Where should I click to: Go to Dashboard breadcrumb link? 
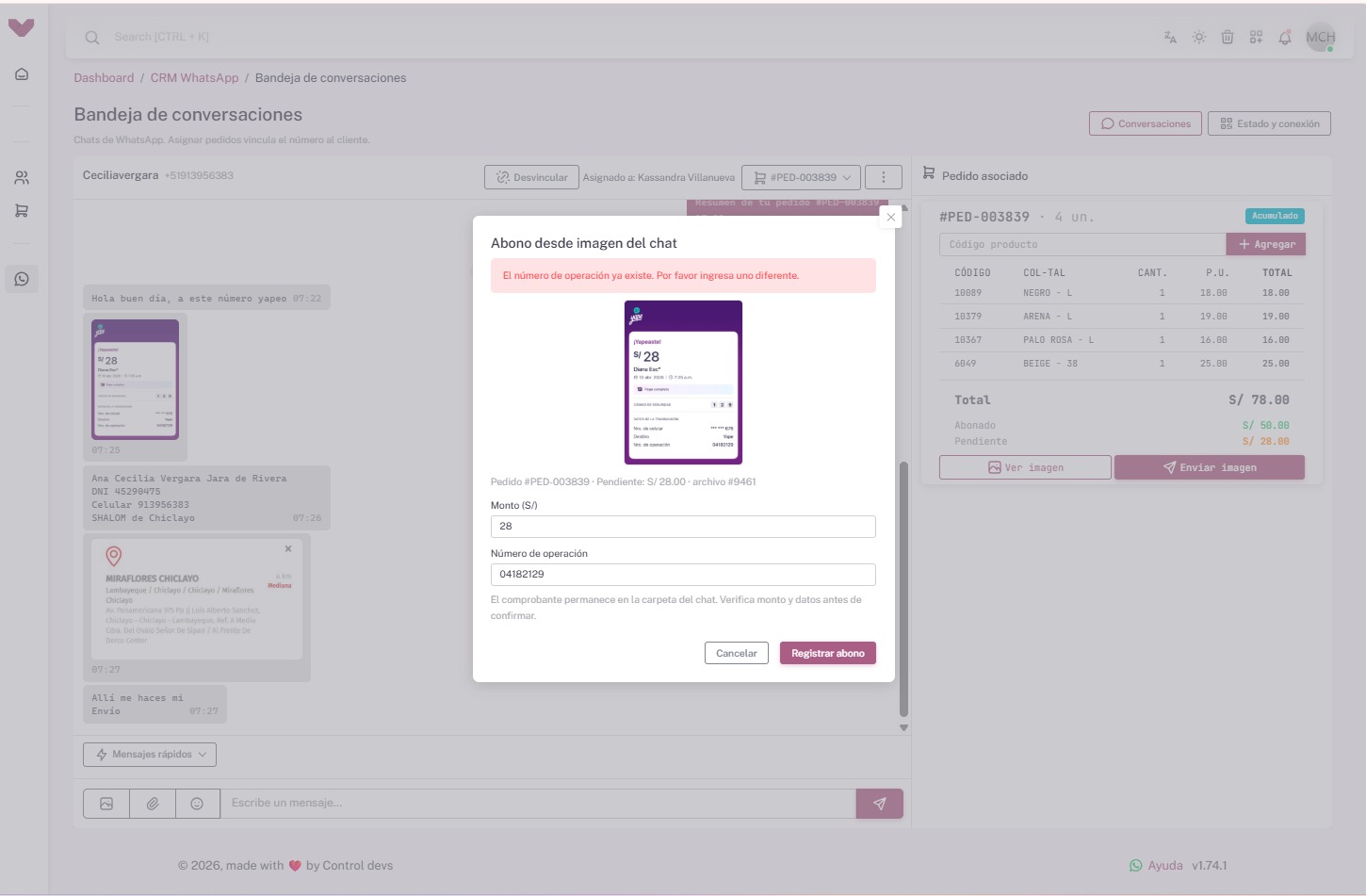[104, 78]
